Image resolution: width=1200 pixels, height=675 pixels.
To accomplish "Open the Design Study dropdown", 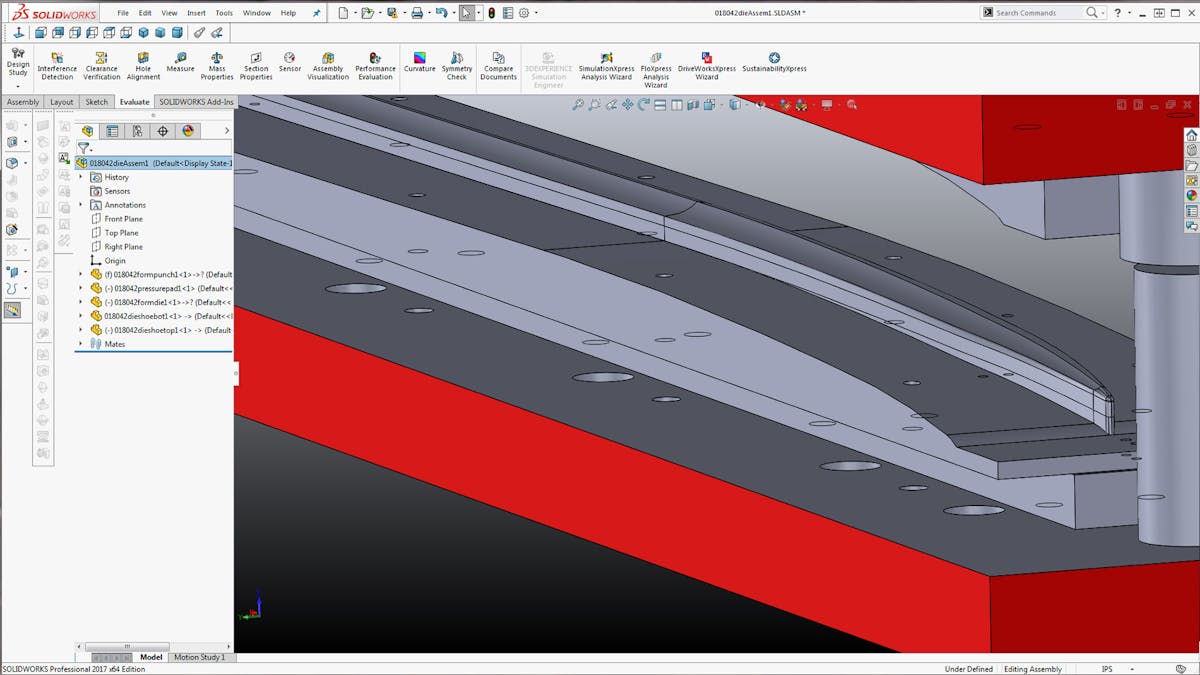I will point(18,86).
